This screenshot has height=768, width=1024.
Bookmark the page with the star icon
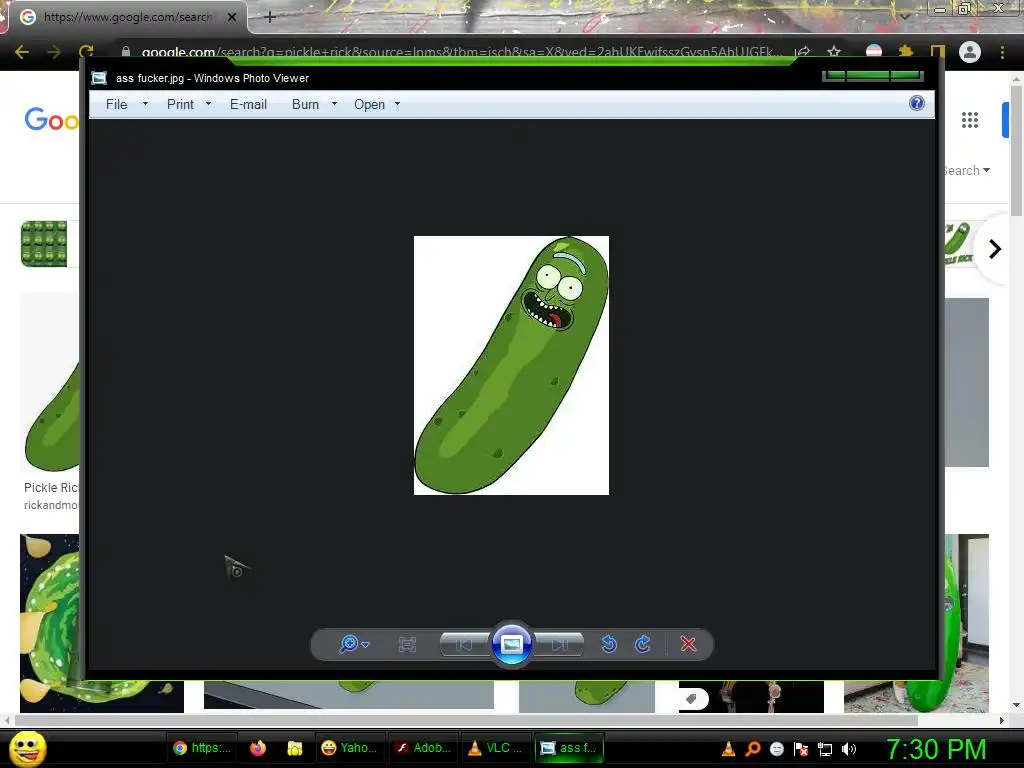click(x=834, y=52)
